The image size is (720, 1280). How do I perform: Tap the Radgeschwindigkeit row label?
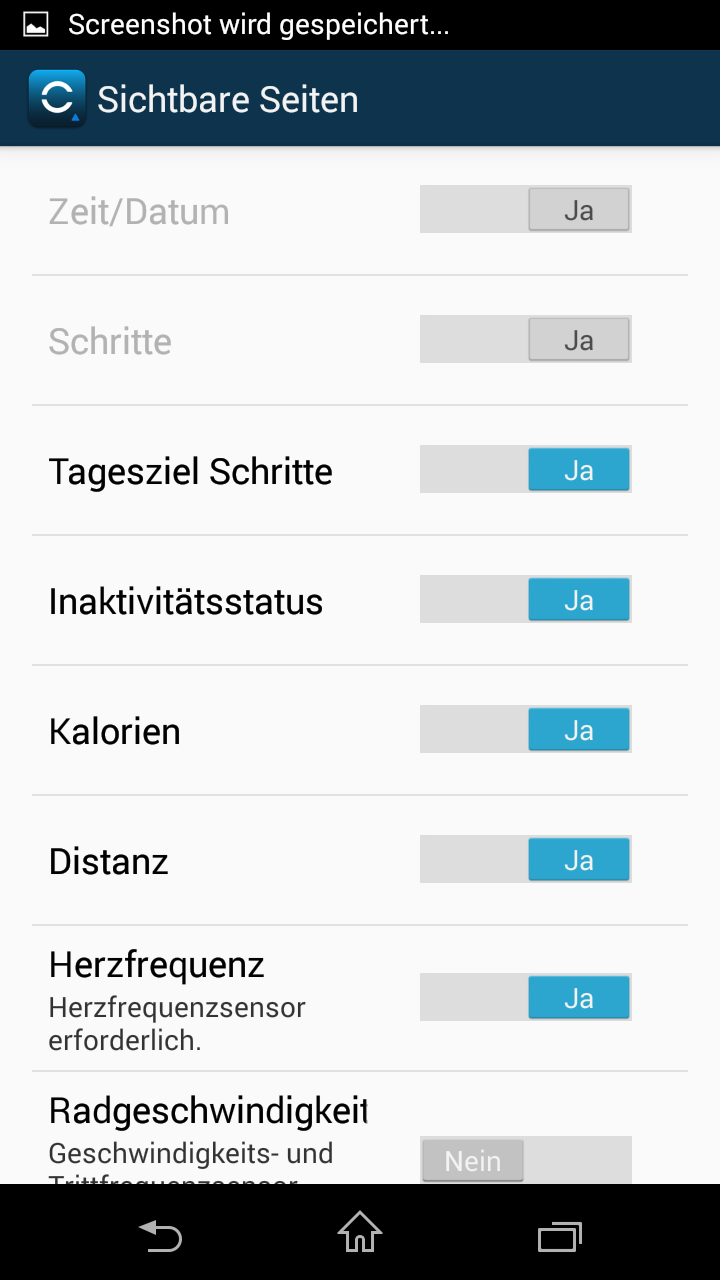click(x=208, y=1111)
